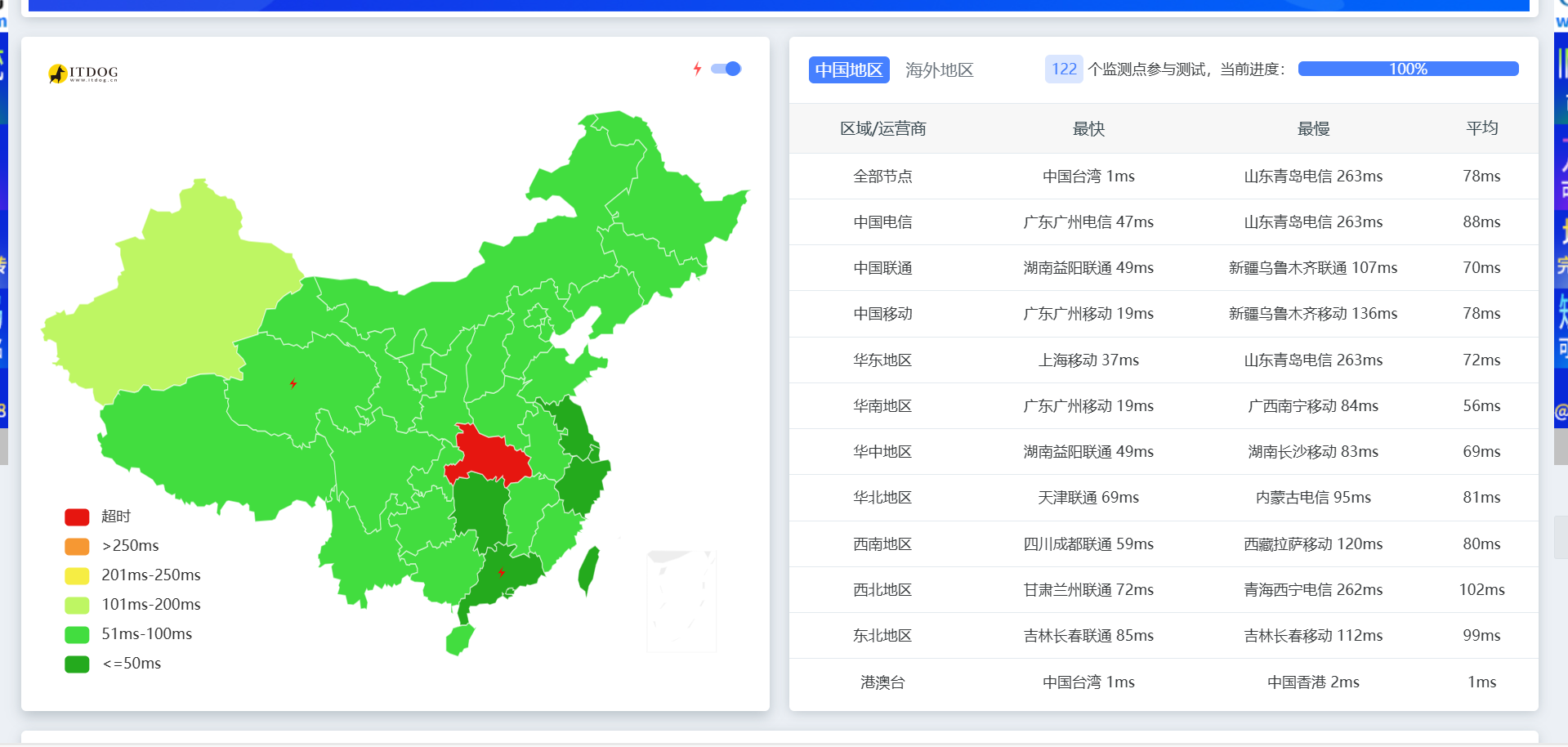Click the 区域/运营商 column header
Image resolution: width=1568 pixels, height=747 pixels.
click(883, 128)
